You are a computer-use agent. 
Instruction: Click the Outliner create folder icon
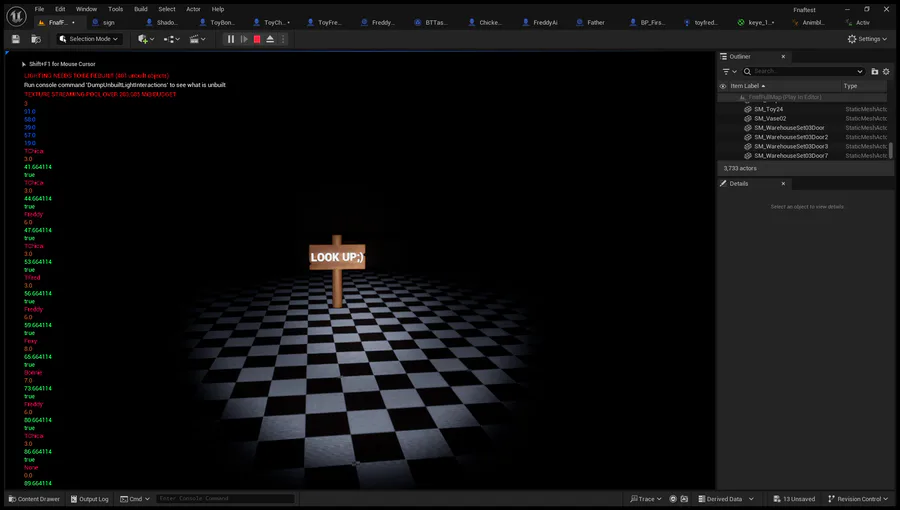(x=875, y=72)
